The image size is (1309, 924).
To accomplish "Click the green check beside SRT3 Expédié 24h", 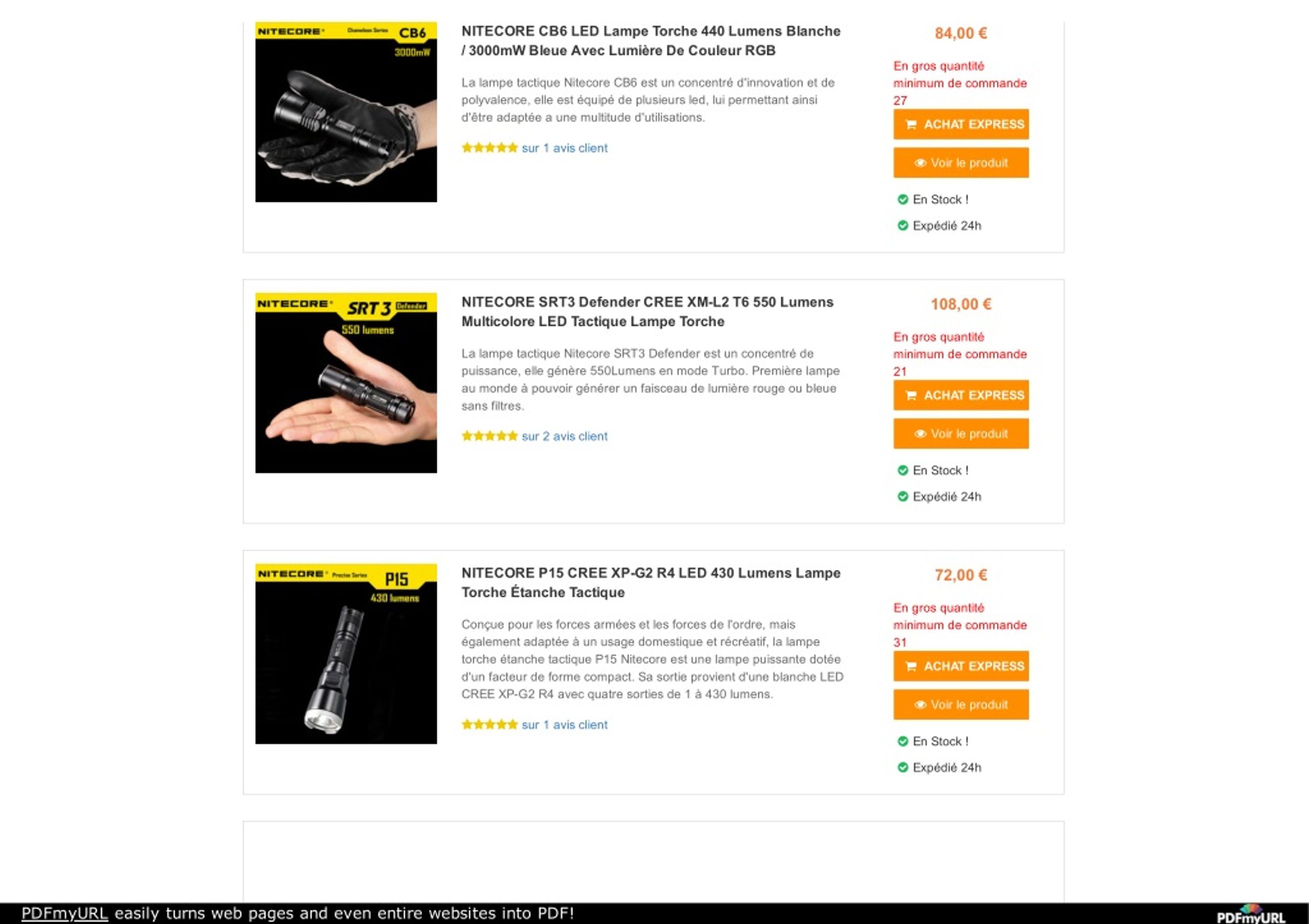I will click(902, 497).
